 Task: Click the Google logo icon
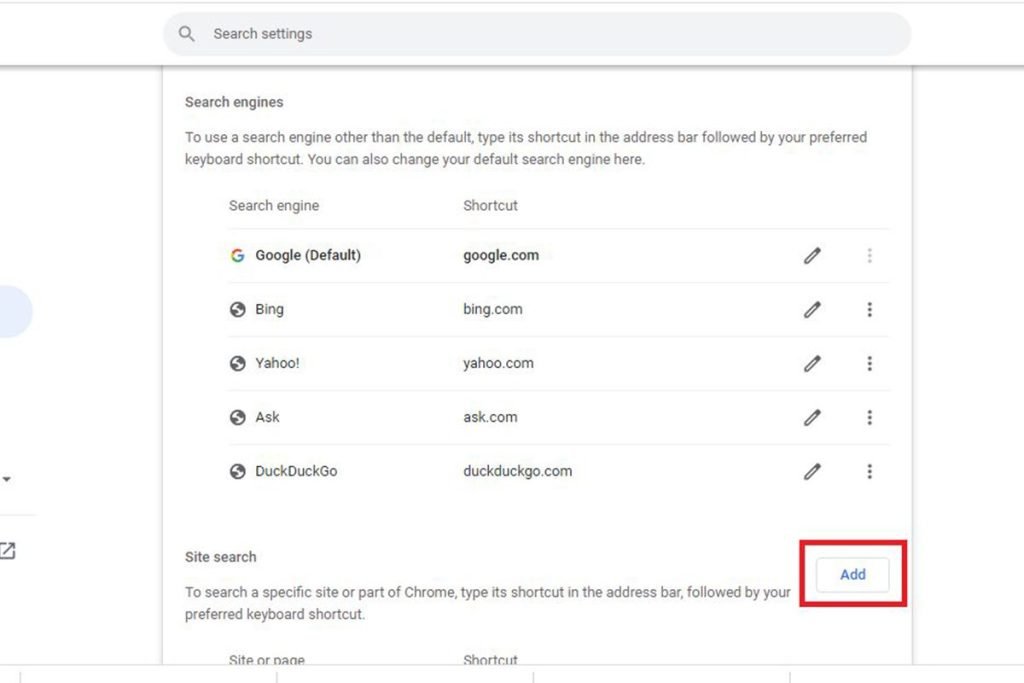tap(238, 255)
